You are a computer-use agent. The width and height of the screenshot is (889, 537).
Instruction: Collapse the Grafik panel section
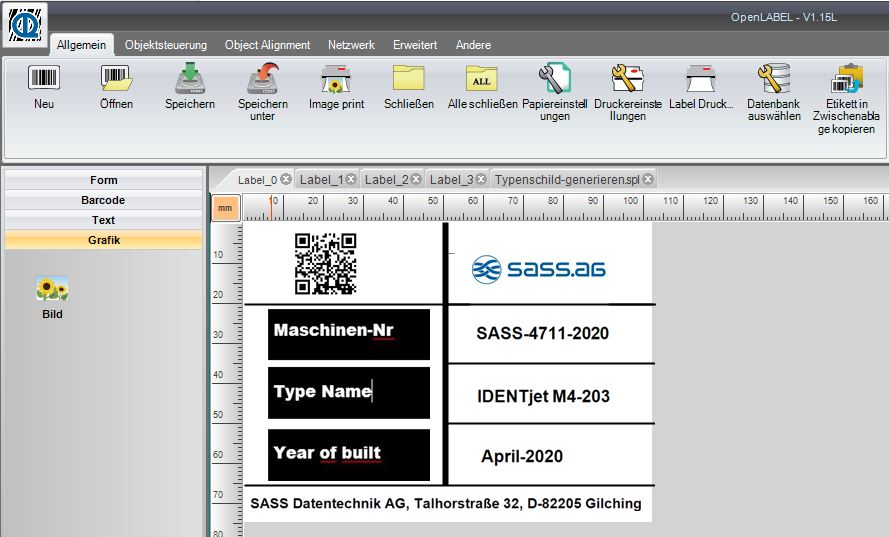pyautogui.click(x=103, y=240)
